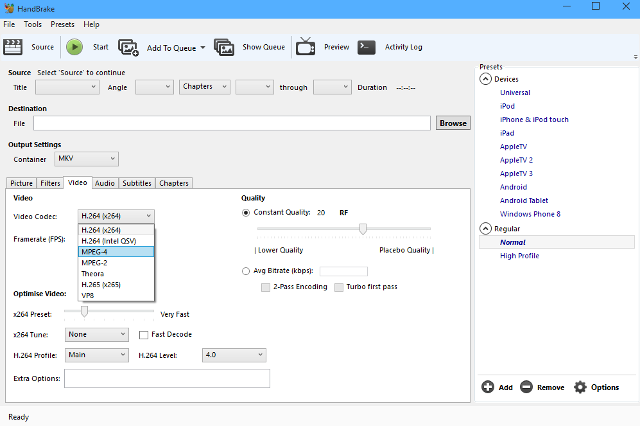The height and width of the screenshot is (426, 640).
Task: Switch to the Picture tab
Action: point(21,183)
